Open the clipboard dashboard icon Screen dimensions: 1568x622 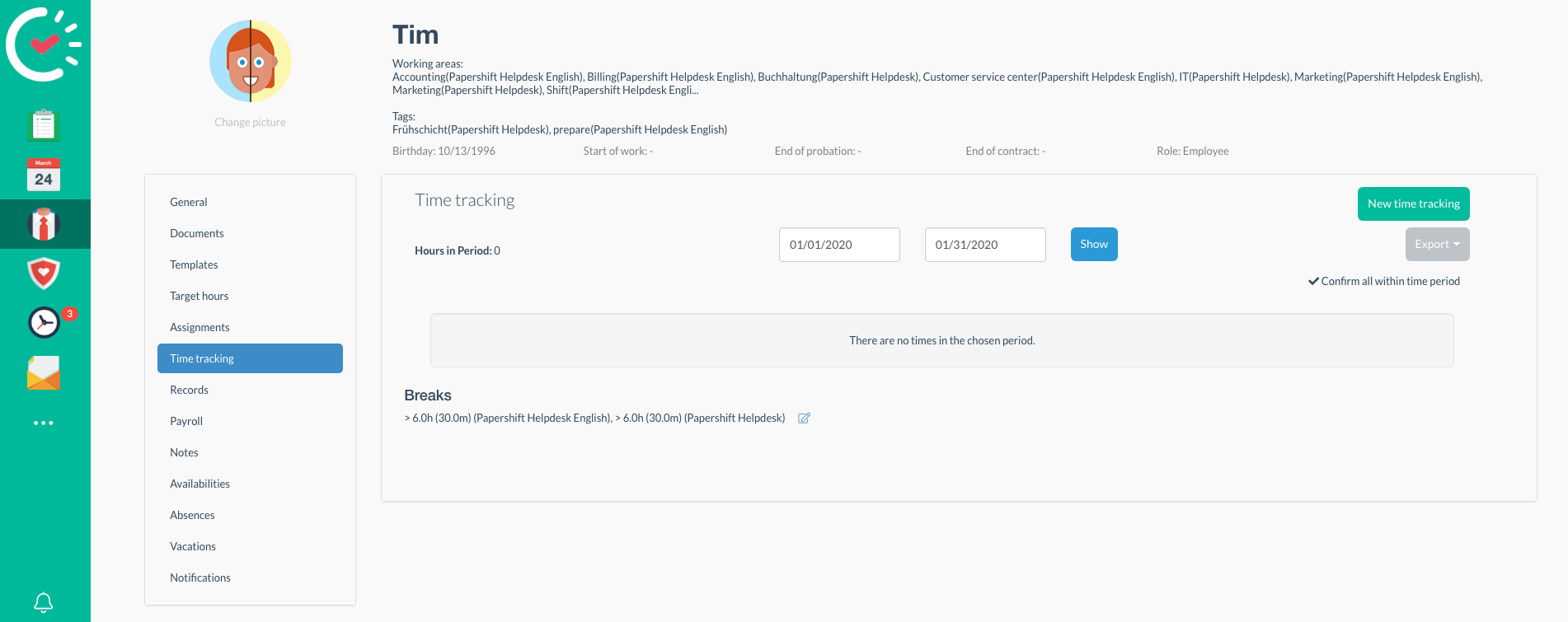click(44, 125)
